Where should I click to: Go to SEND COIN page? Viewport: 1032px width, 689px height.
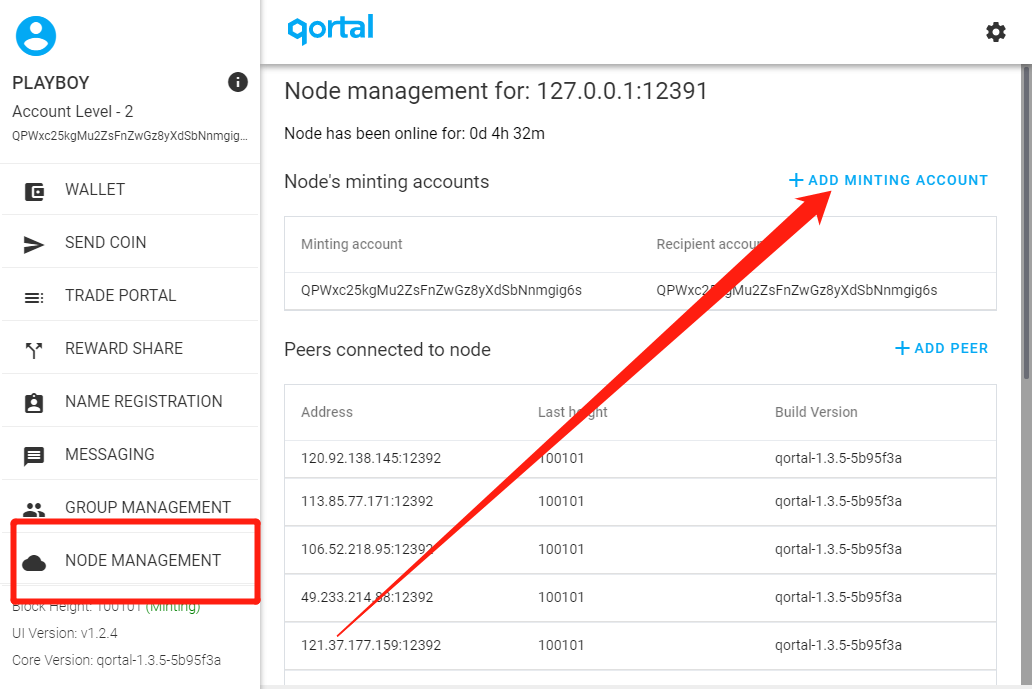(x=130, y=242)
